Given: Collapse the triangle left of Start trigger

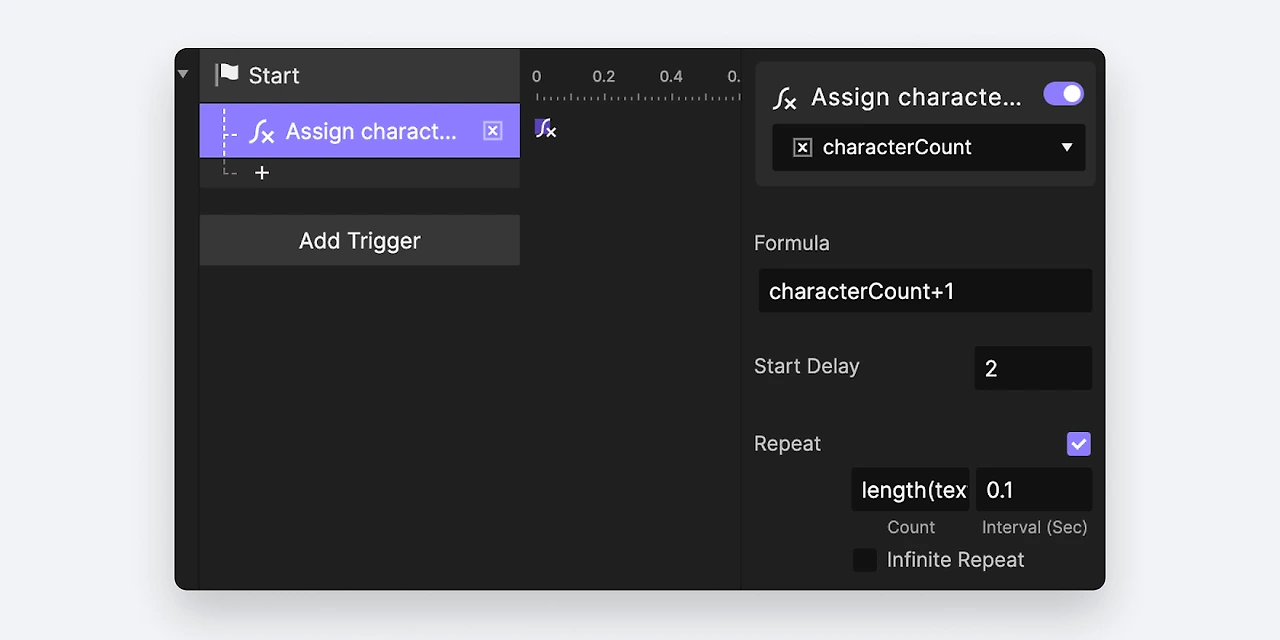Looking at the screenshot, I should click(183, 75).
